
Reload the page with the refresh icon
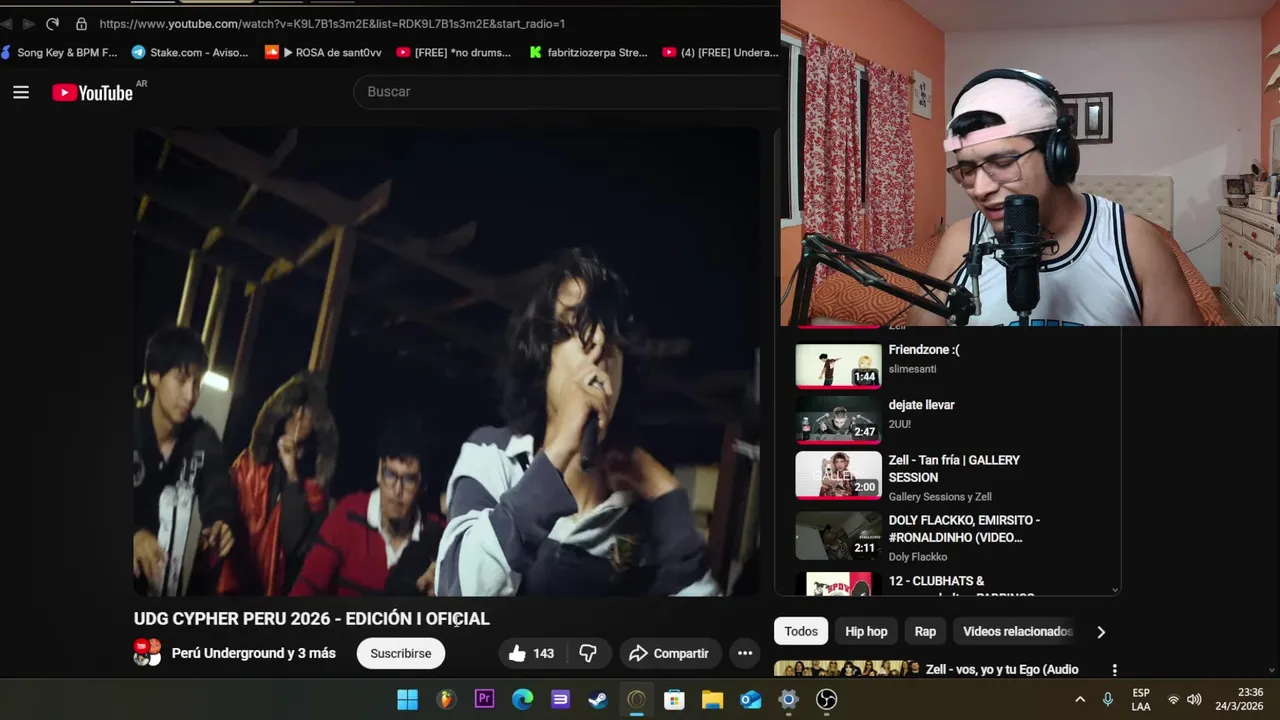click(x=52, y=23)
